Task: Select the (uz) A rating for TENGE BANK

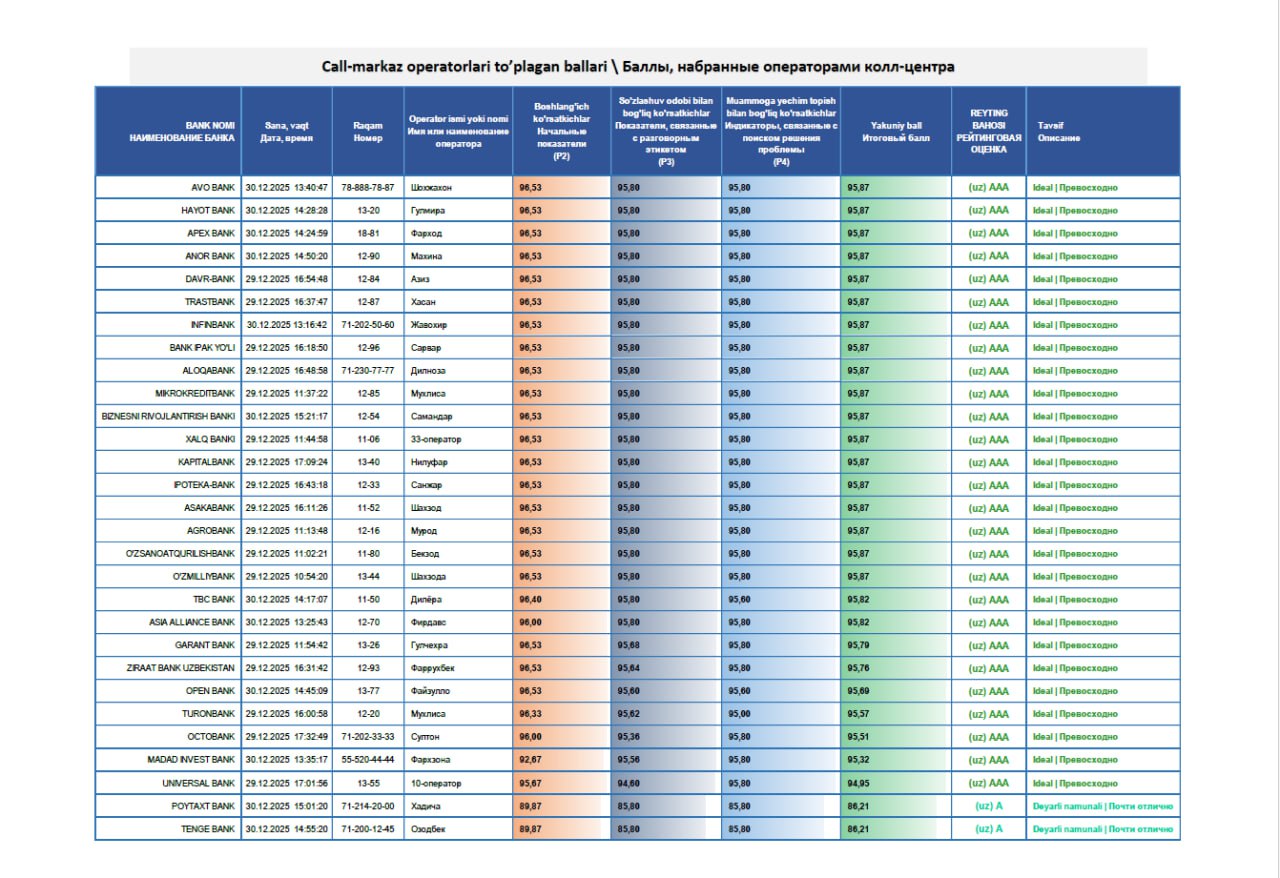Action: 988,829
